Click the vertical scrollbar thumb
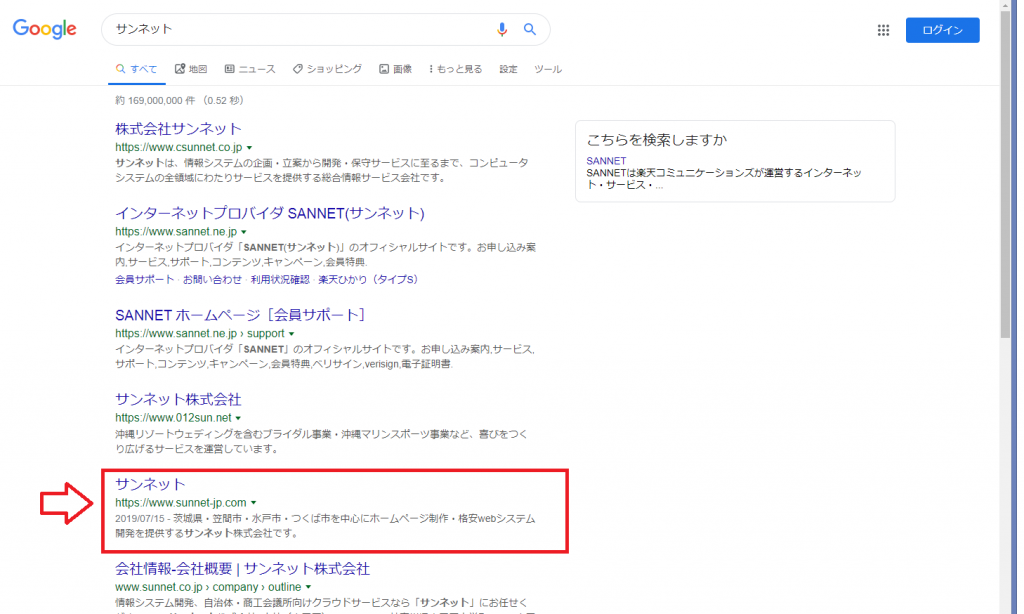This screenshot has width=1024, height=614. (1005, 173)
